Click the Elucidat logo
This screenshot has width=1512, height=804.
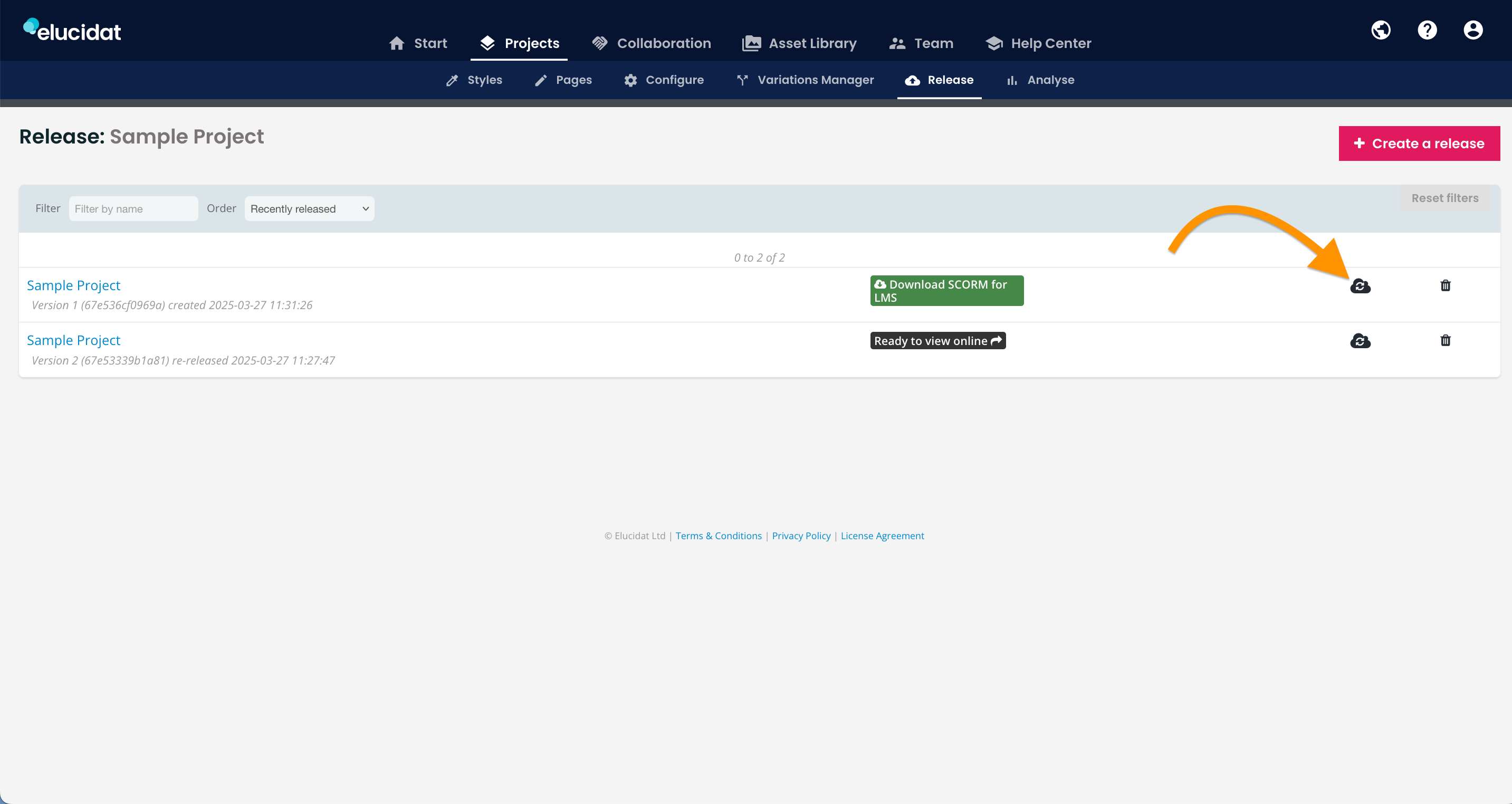(x=72, y=30)
